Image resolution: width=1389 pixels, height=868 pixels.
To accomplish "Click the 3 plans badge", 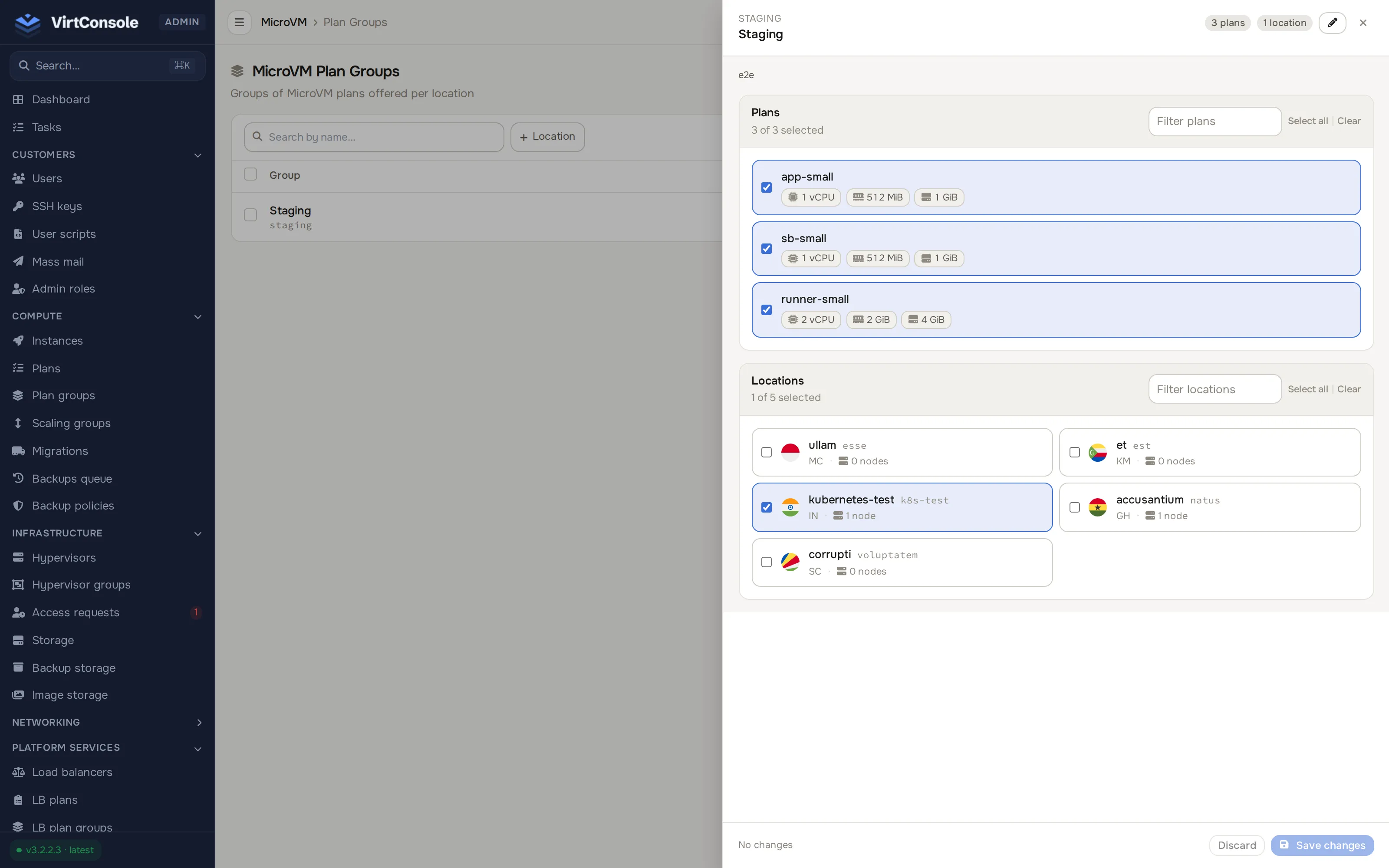I will tap(1228, 23).
